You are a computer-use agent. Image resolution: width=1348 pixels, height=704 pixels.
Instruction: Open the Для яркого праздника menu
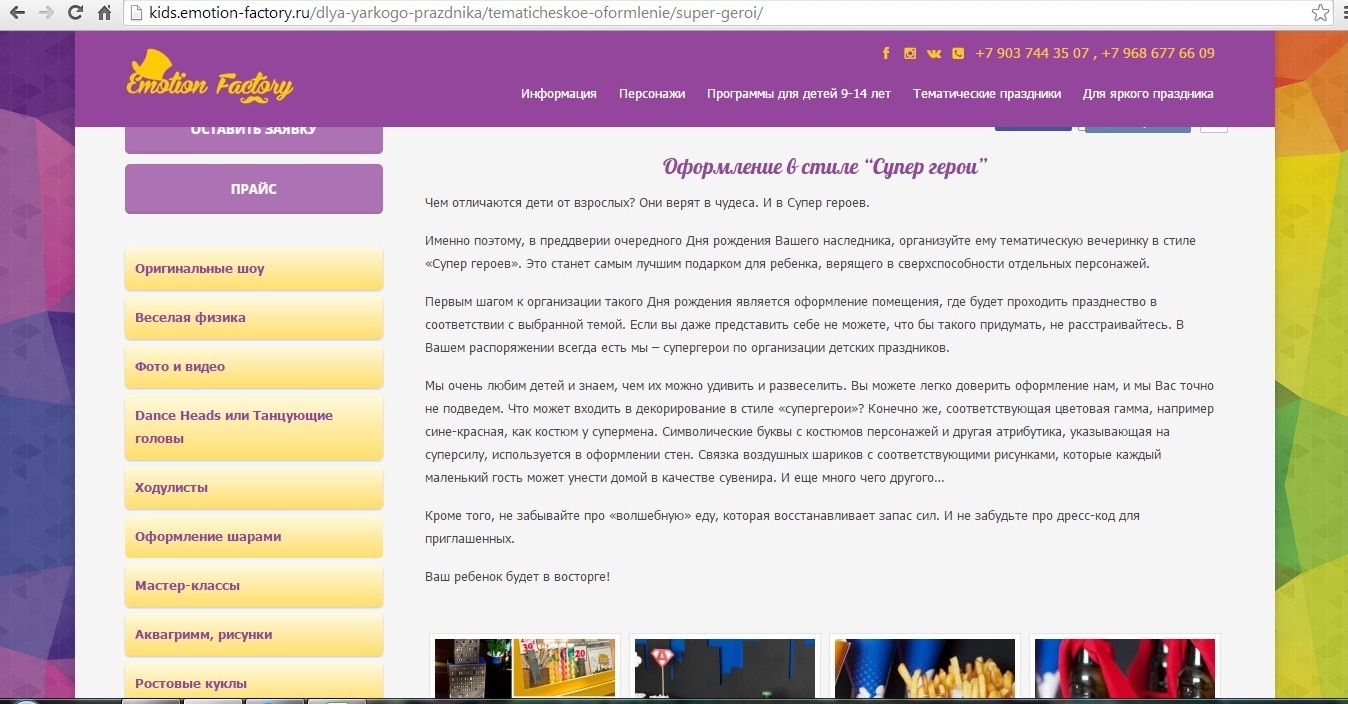[x=1148, y=94]
